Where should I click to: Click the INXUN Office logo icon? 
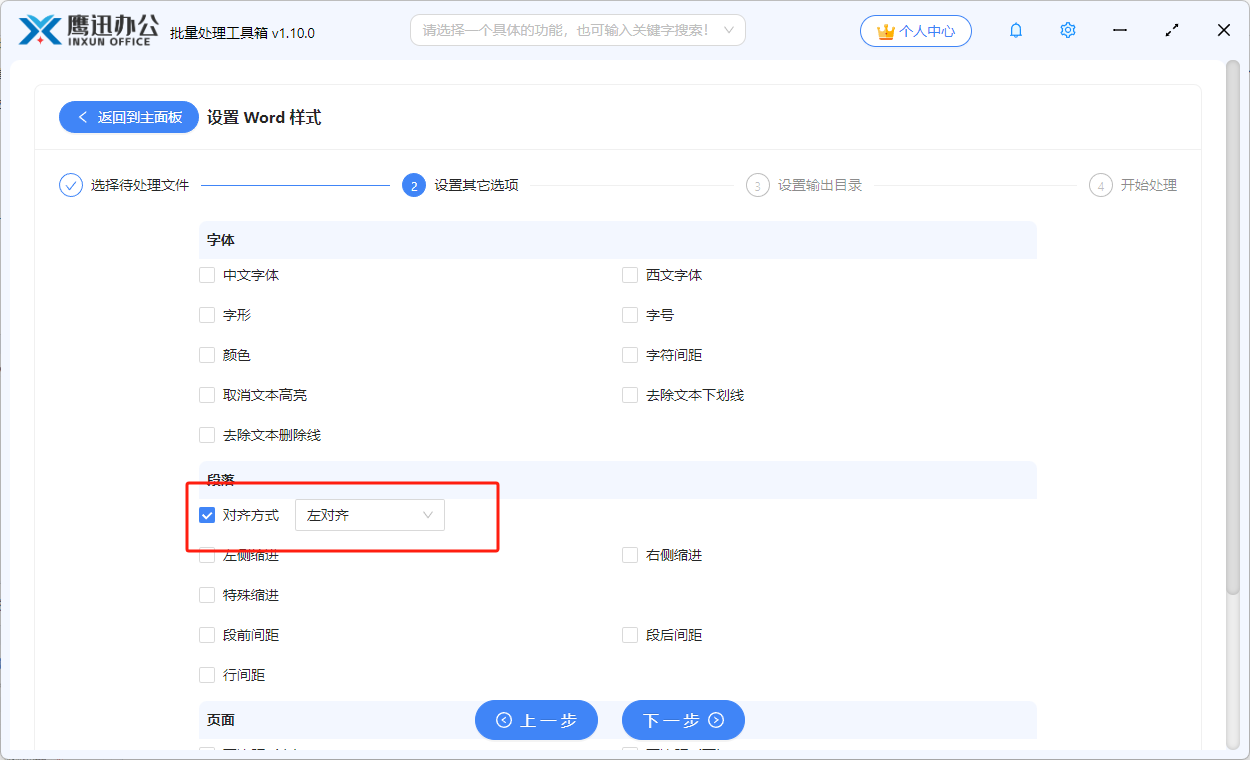pos(40,31)
